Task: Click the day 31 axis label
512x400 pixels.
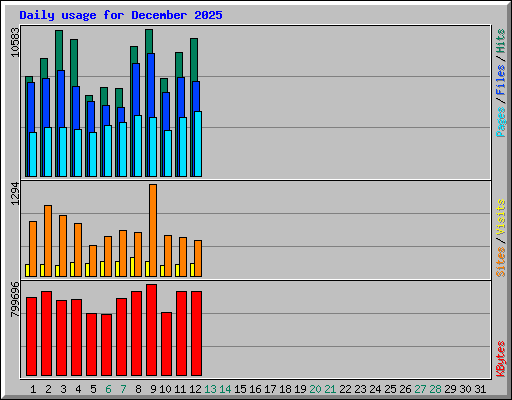Action: click(x=480, y=389)
